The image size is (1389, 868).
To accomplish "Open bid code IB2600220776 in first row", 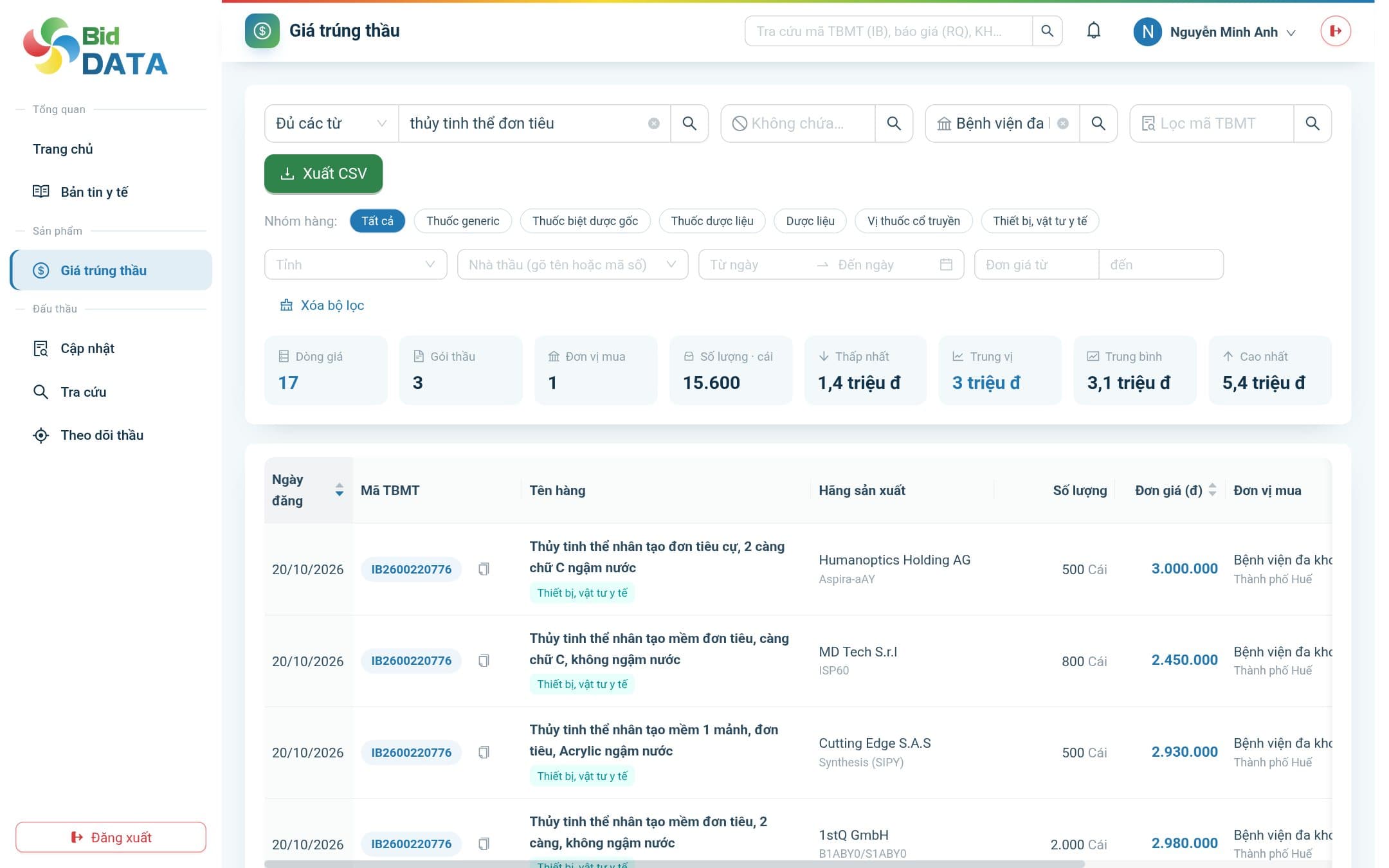I will (412, 569).
